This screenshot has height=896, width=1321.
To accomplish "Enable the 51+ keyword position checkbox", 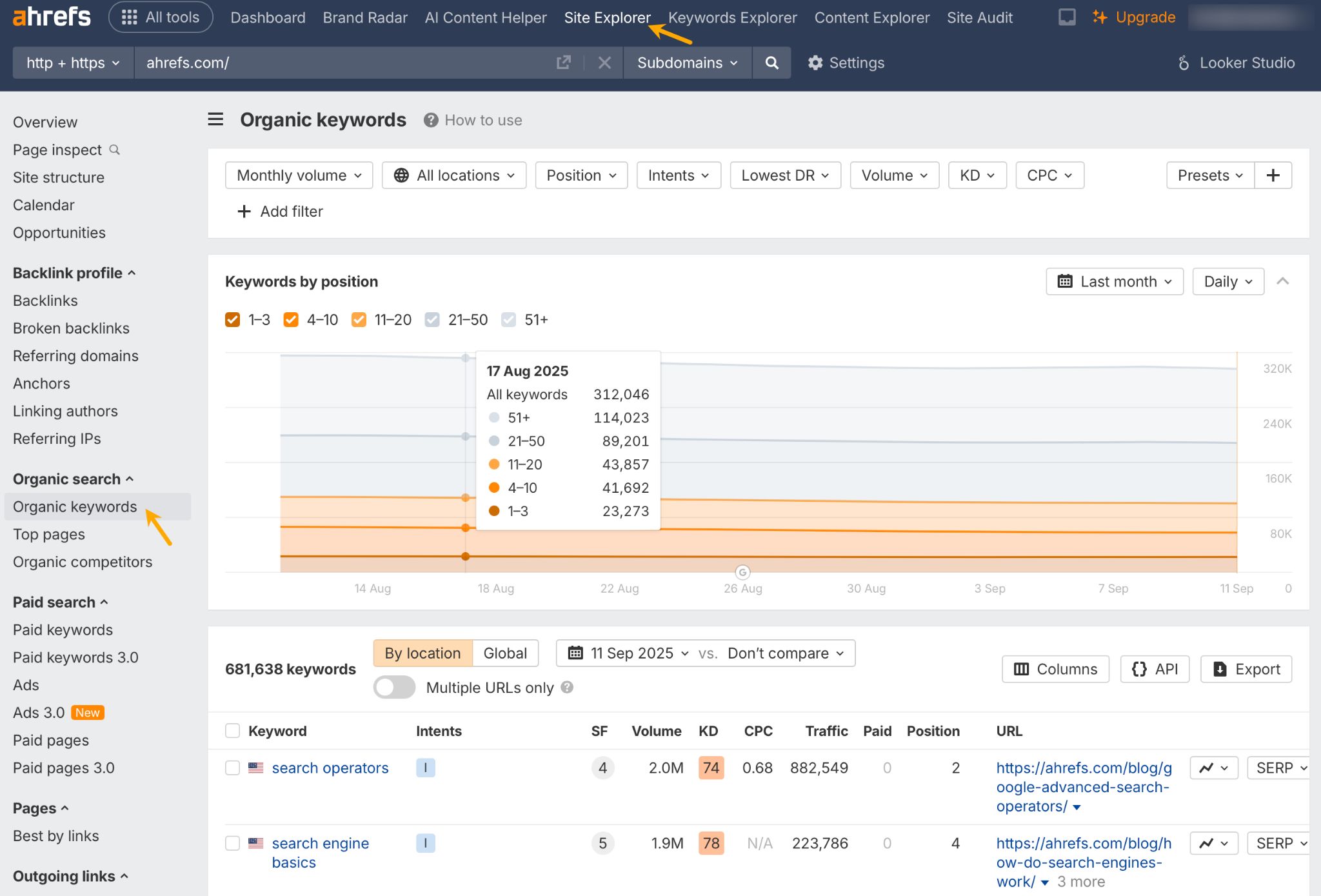I will [509, 319].
